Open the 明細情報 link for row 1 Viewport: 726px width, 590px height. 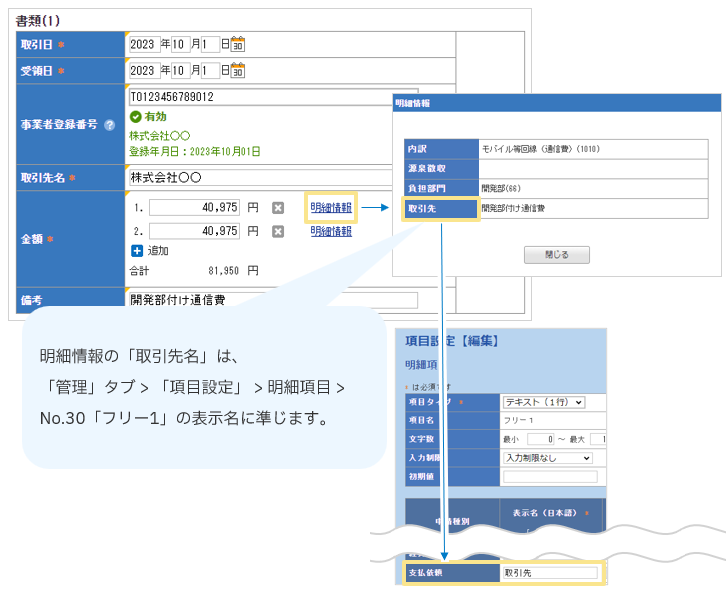point(331,208)
